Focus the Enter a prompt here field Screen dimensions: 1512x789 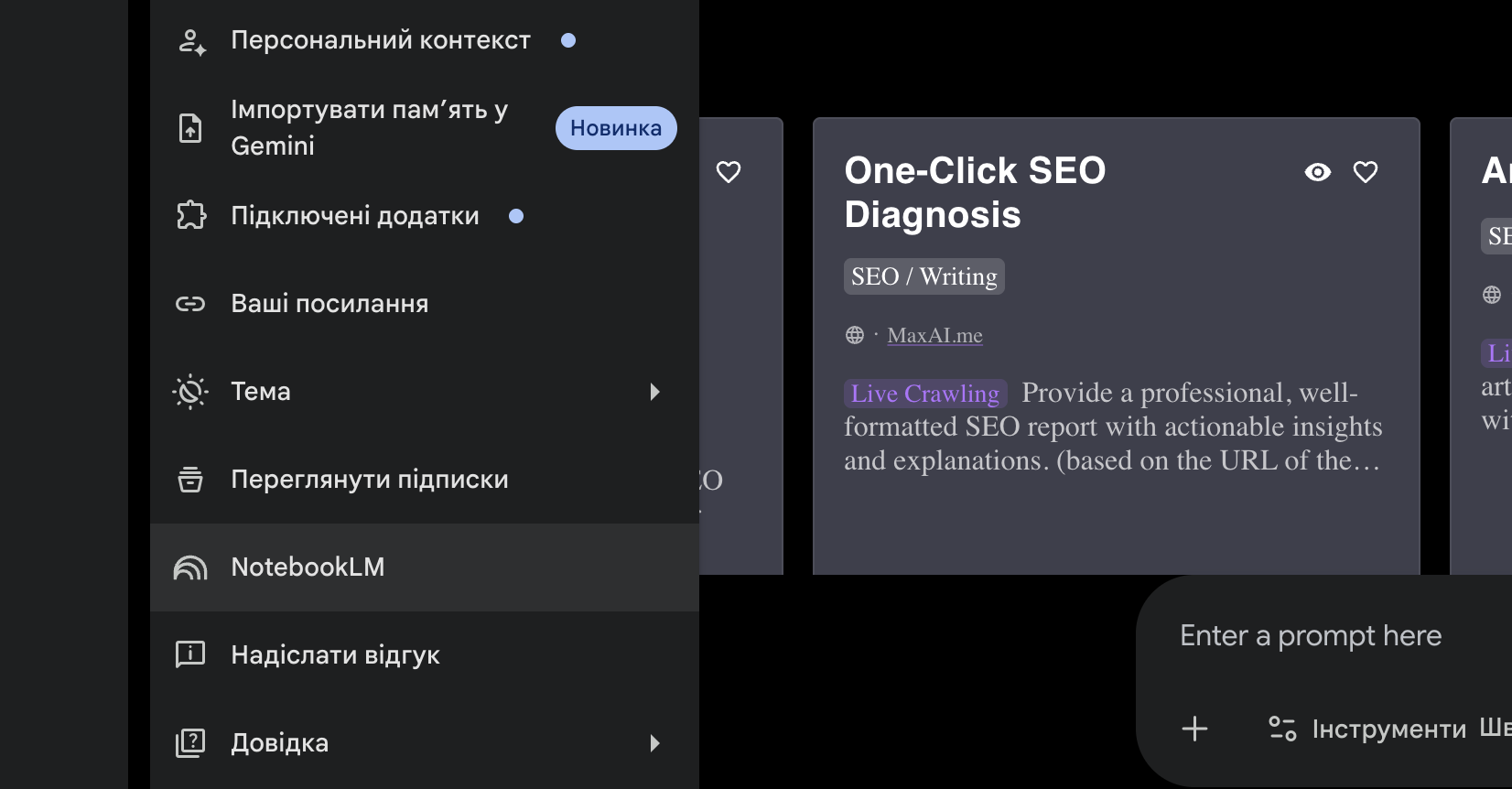coord(1311,635)
